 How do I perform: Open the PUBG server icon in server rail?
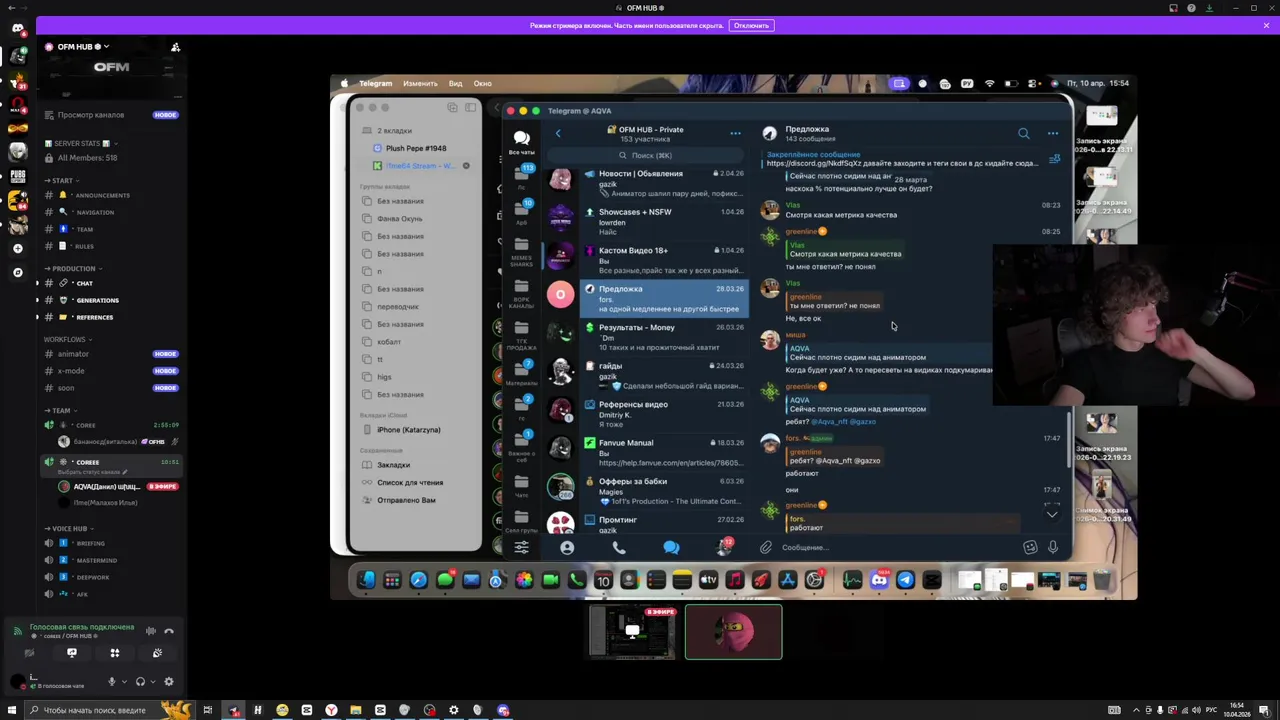17,177
